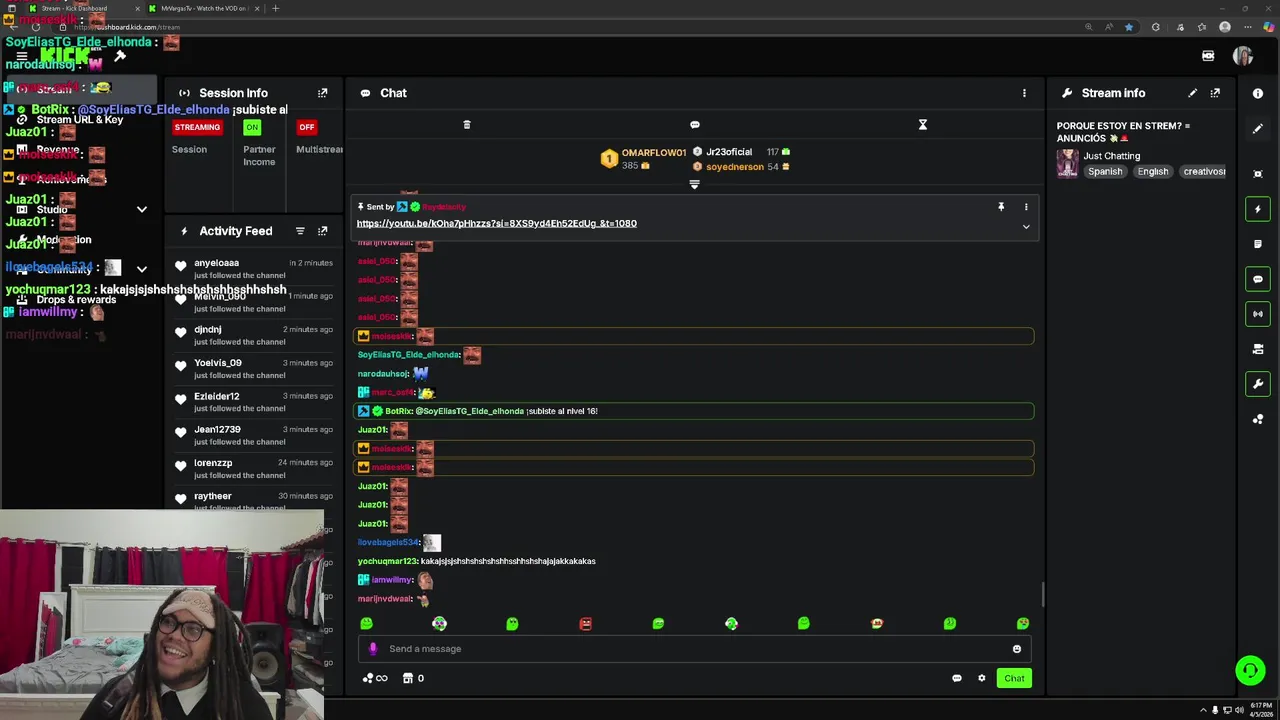This screenshot has width=1280, height=720.
Task: Toggle the Chat widget in the right sidebar
Action: pos(1258,279)
